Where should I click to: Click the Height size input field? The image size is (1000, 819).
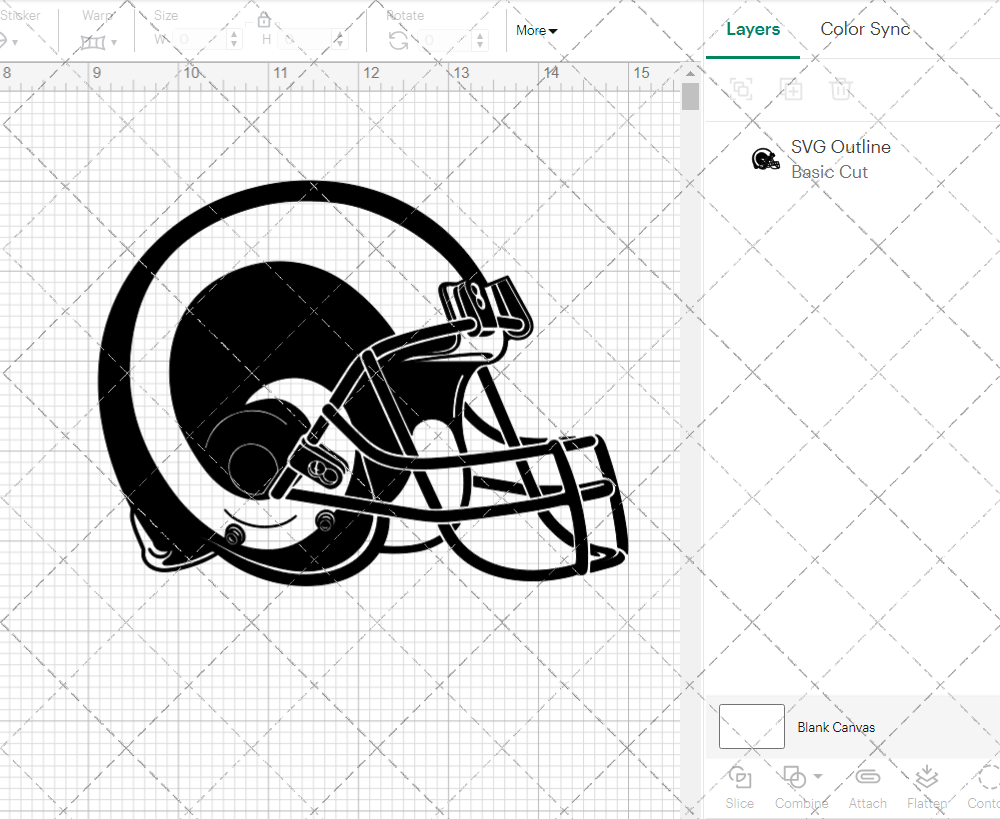tap(305, 40)
